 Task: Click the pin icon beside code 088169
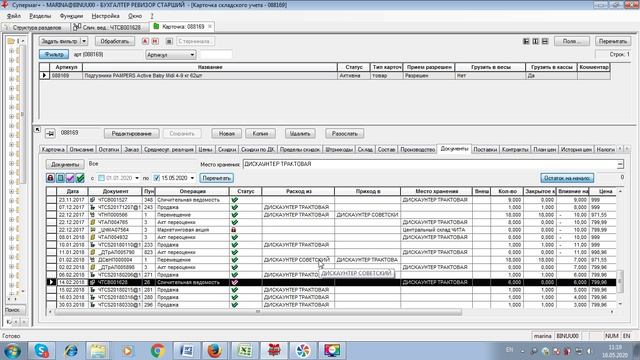[50, 133]
